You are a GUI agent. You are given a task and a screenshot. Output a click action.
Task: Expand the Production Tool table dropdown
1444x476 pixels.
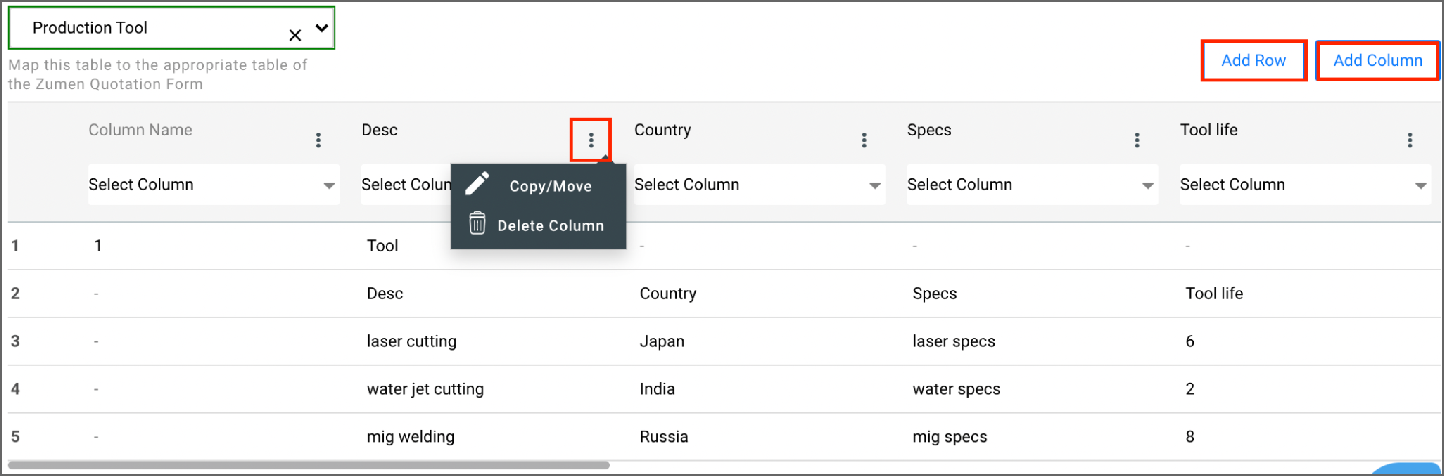(321, 28)
